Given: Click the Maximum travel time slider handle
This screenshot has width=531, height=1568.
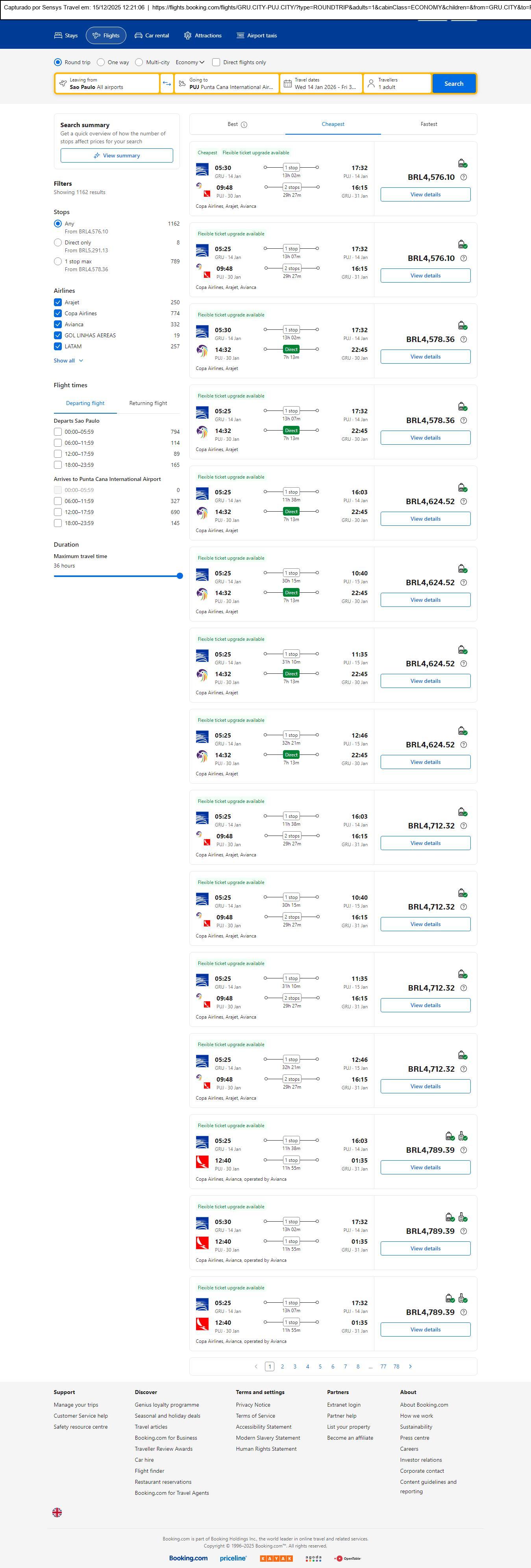Looking at the screenshot, I should (x=179, y=576).
